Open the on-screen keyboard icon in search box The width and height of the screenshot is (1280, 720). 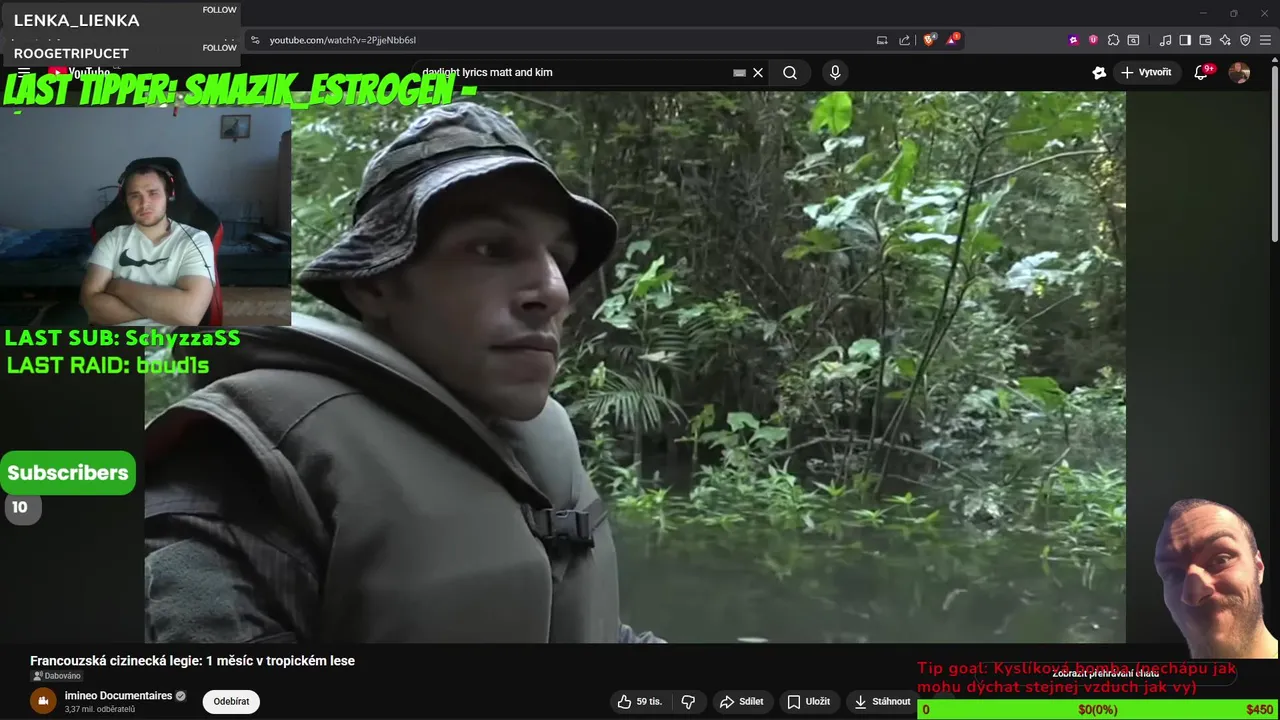[739, 72]
